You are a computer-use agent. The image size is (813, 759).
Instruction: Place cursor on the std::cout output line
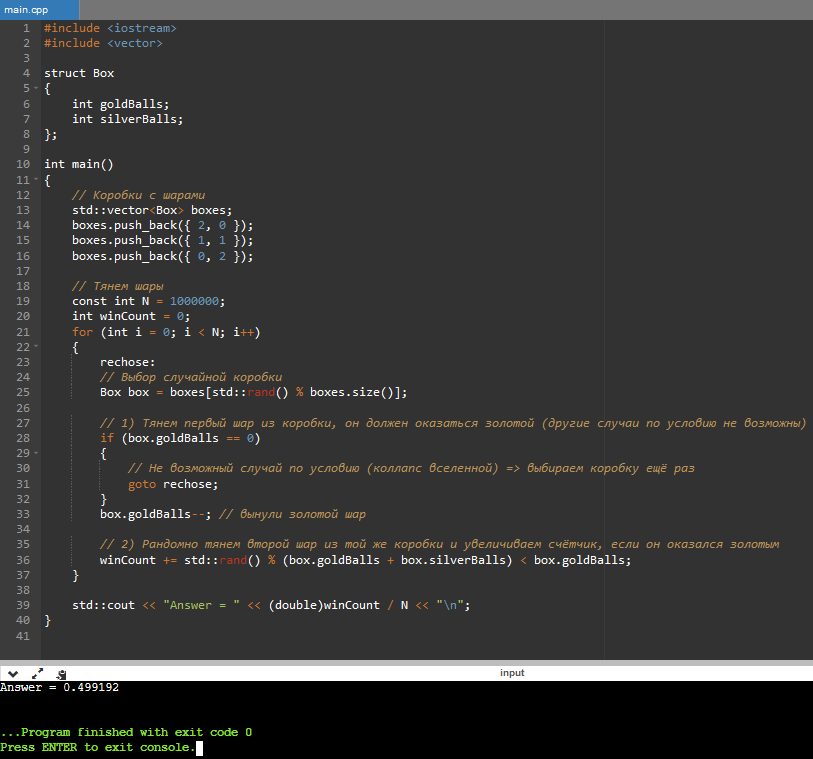coord(270,605)
